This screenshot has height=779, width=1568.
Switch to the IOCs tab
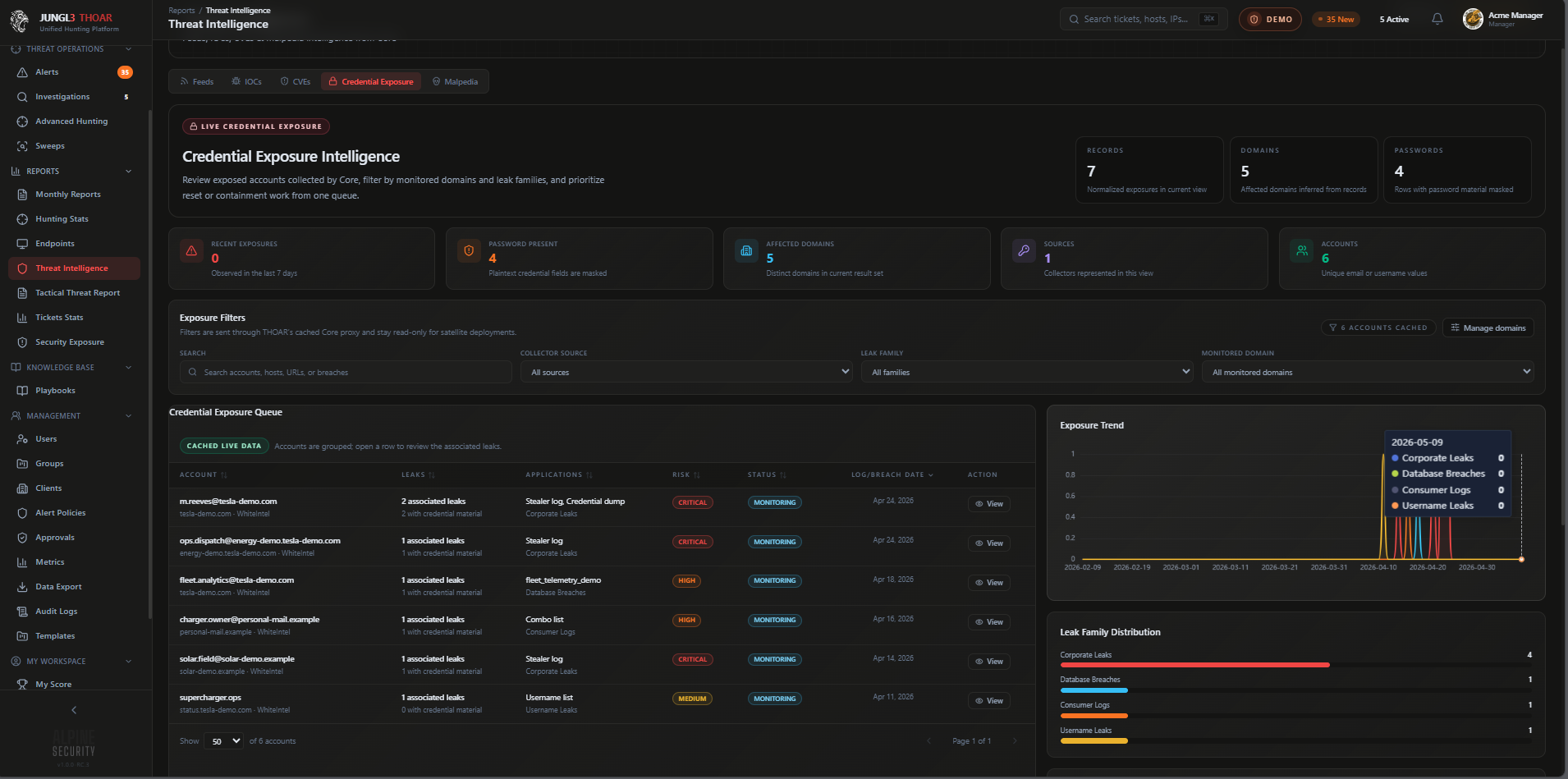tap(246, 82)
